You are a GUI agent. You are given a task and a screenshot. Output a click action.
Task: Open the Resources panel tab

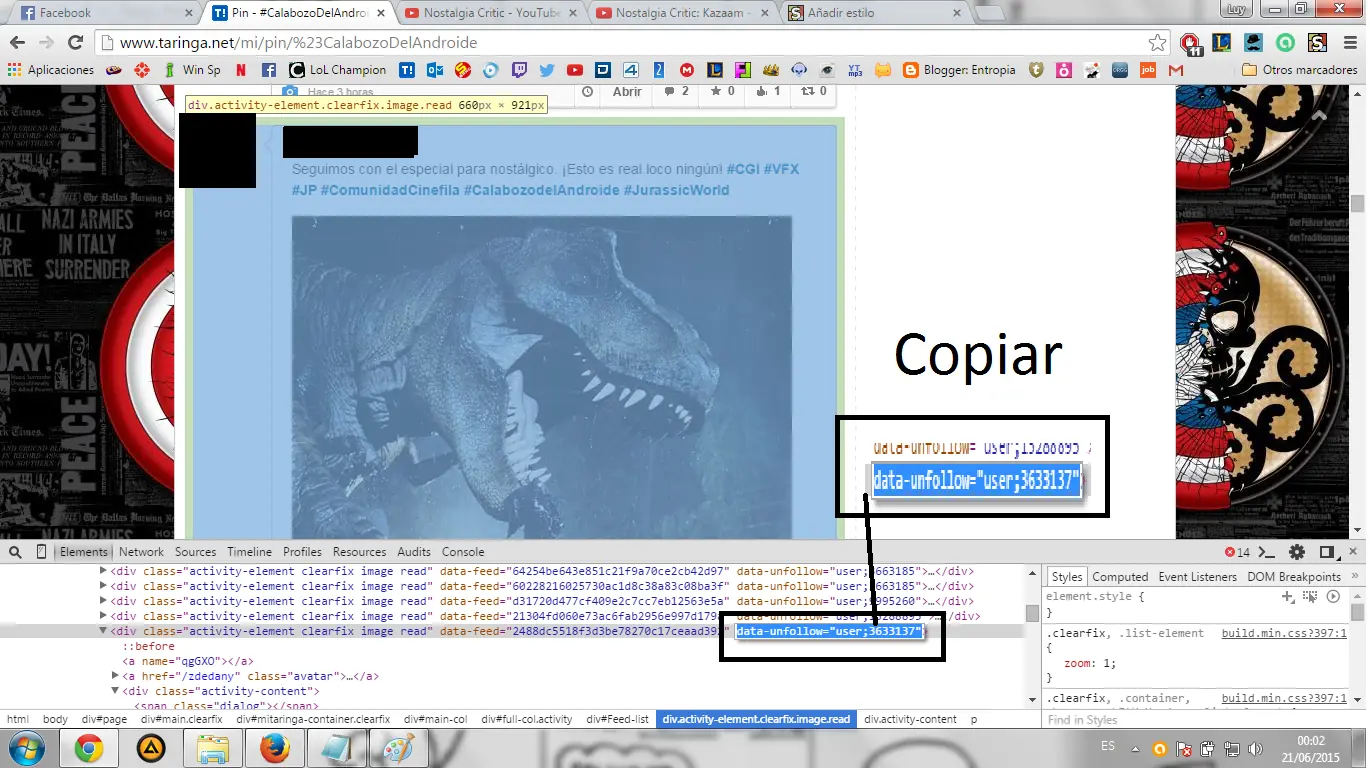359,552
